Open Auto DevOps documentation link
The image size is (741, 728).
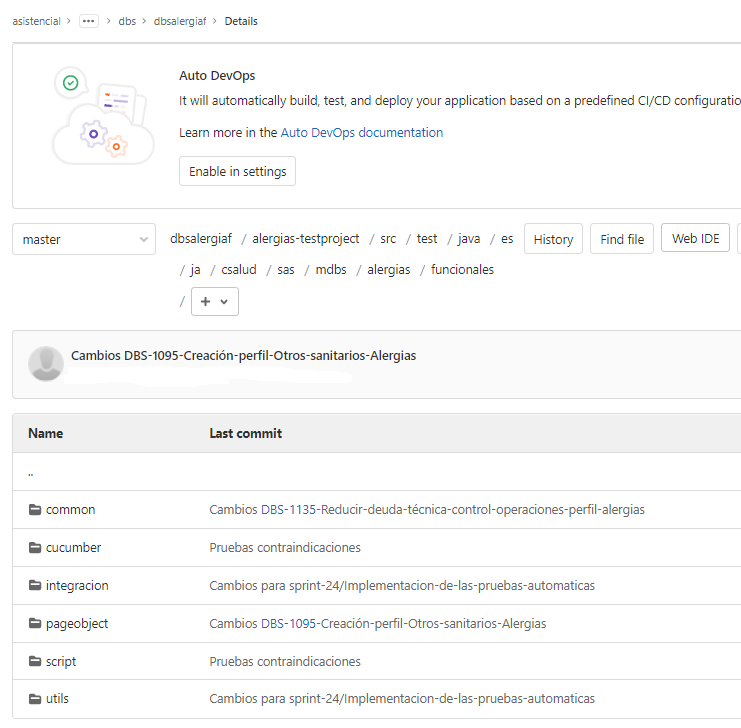(362, 132)
